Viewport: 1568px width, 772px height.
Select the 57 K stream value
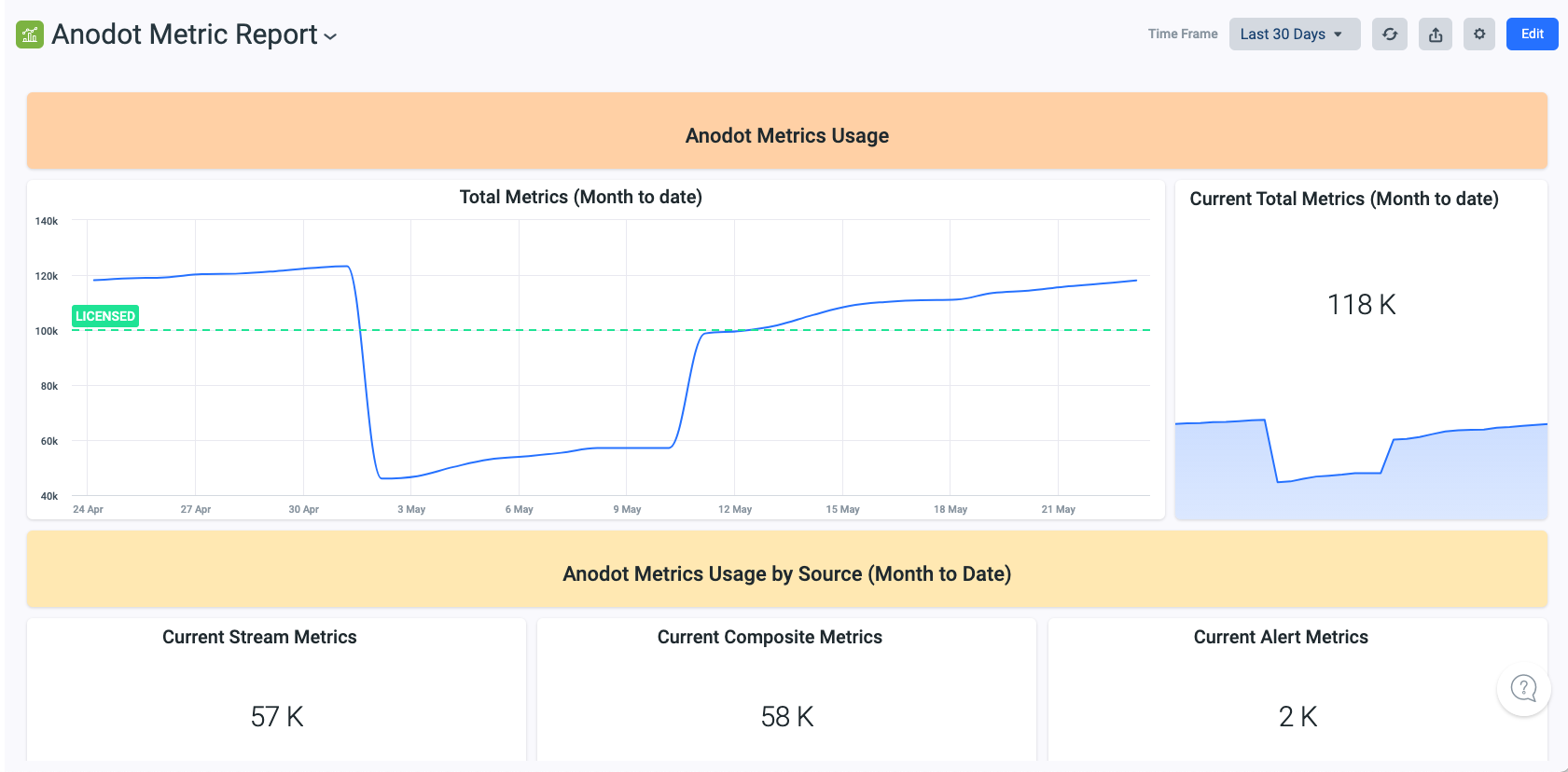[x=277, y=716]
